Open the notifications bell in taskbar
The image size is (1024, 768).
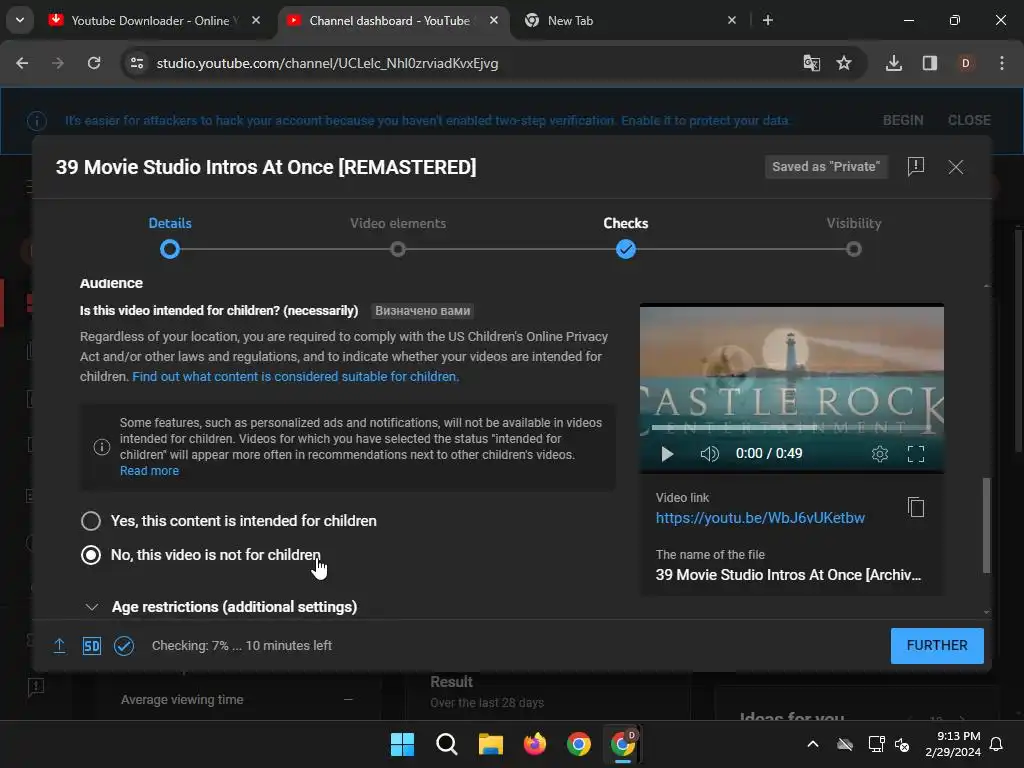(x=997, y=744)
